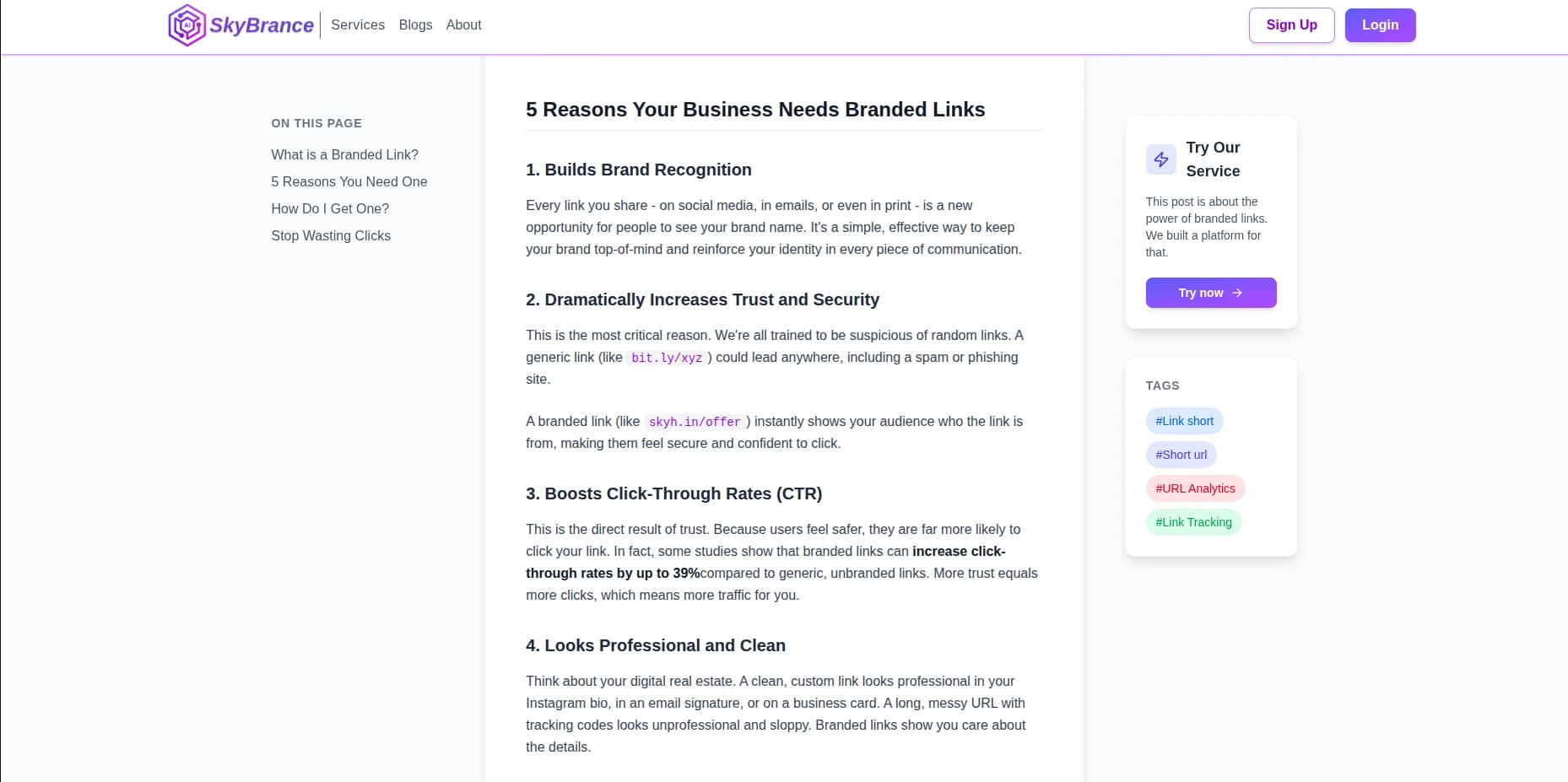Open the #Link Tracking tag
The width and height of the screenshot is (1568, 782).
pos(1193,522)
